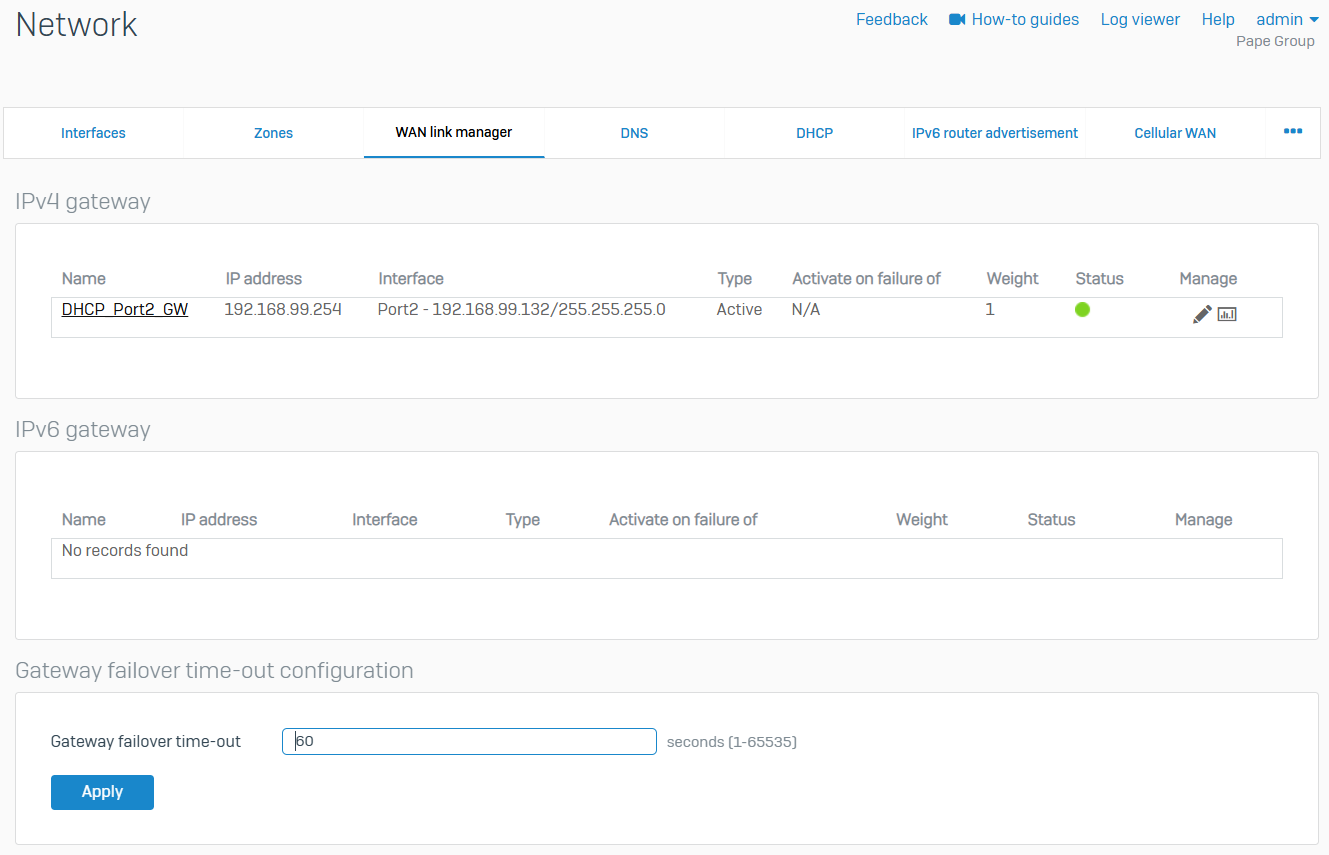
Task: Go to the DNS tab
Action: coord(634,133)
